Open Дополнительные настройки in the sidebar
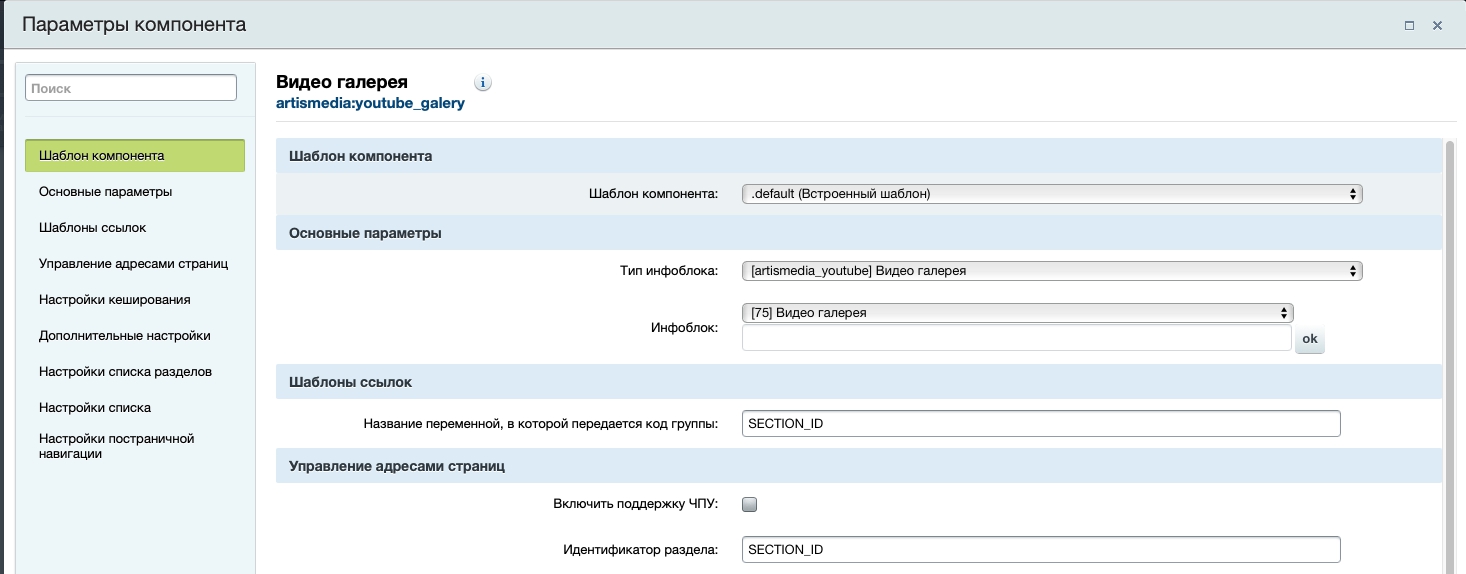 (x=124, y=335)
